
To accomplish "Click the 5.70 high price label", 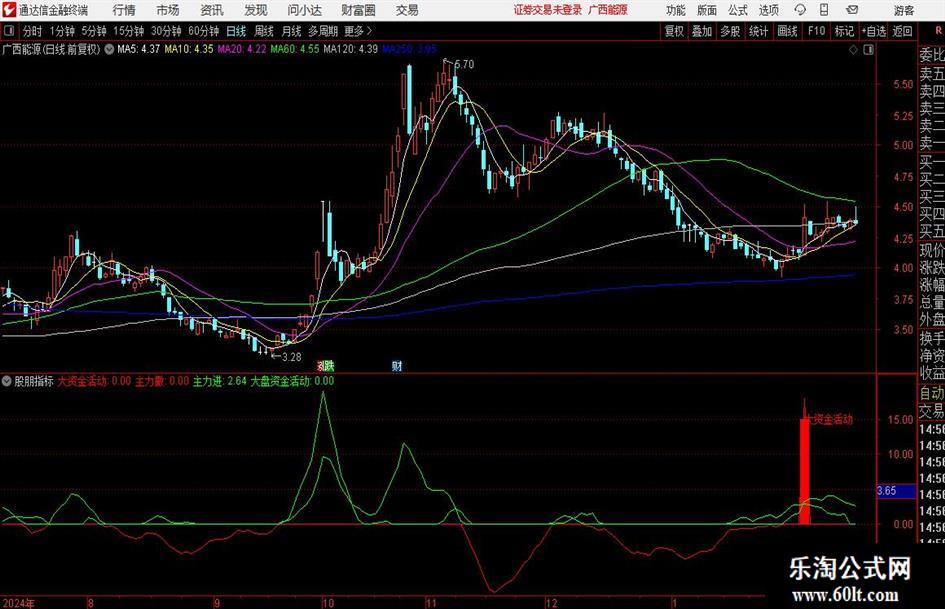I will pyautogui.click(x=464, y=64).
